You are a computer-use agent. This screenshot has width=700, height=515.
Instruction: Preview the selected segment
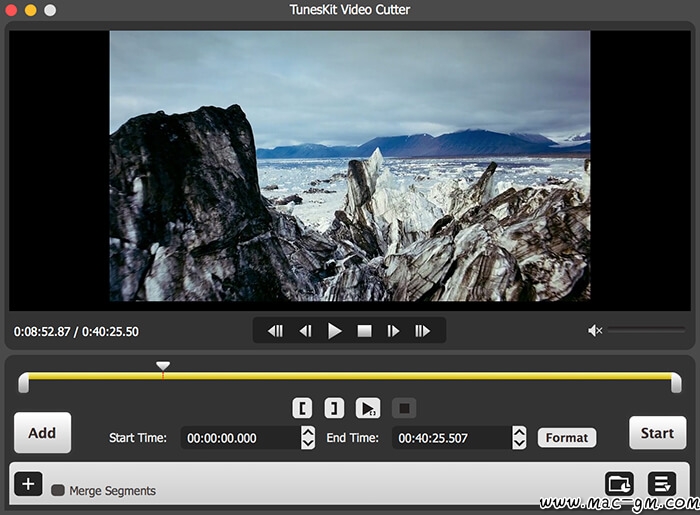pyautogui.click(x=368, y=408)
